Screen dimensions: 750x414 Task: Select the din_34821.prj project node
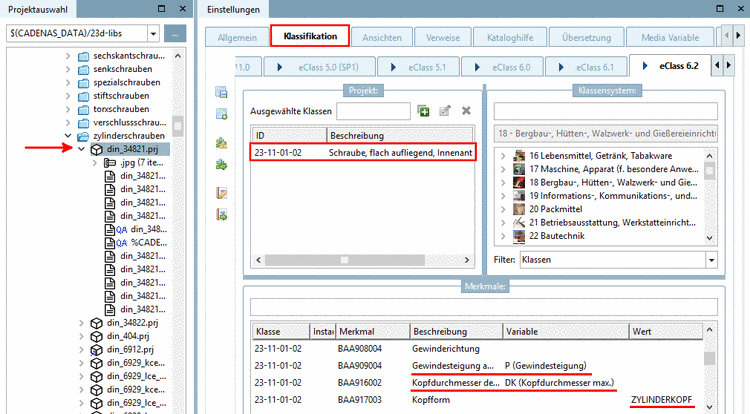coord(132,149)
